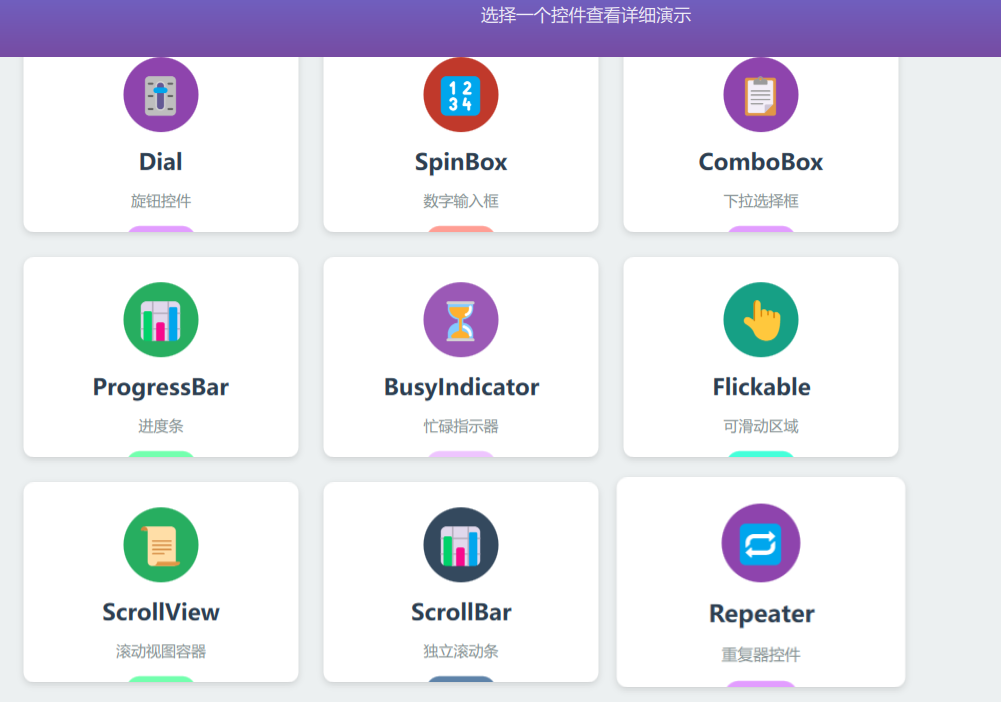
Task: Click the ProgressBar chart icon
Action: 161,320
